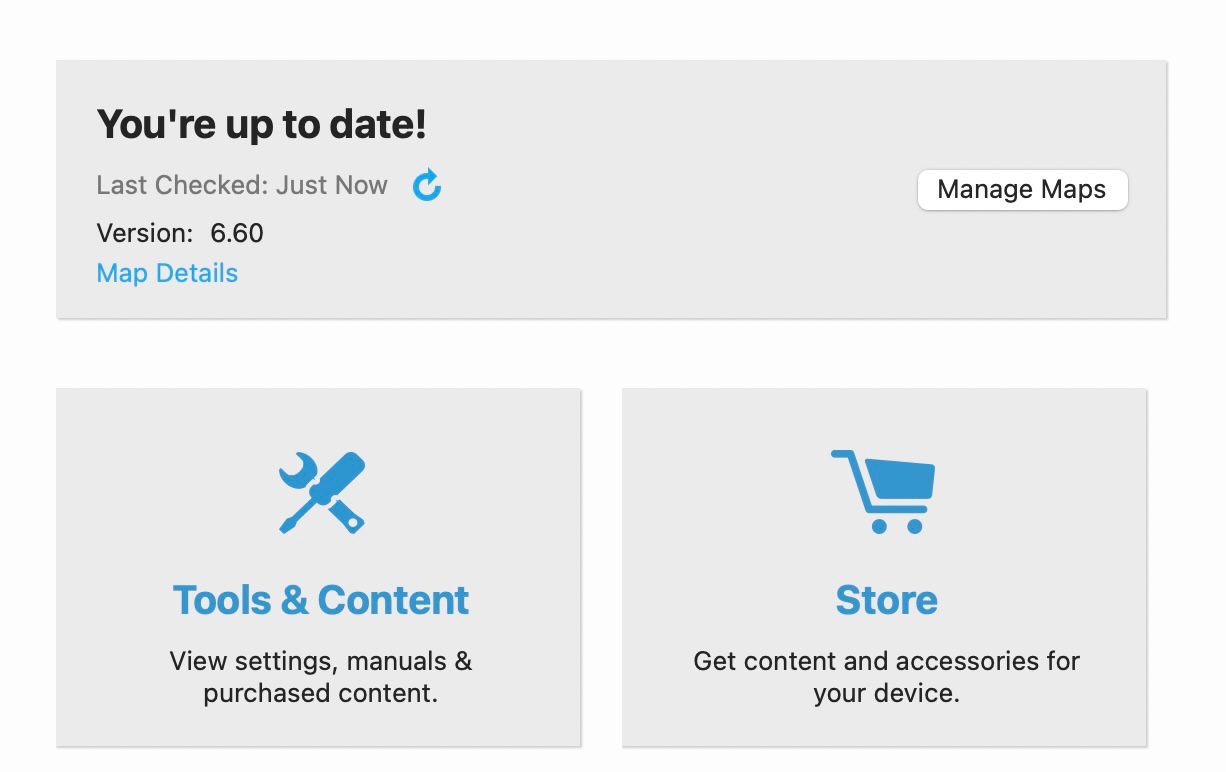Click "Get content and accessories" description
Screen dimensions: 1226x772
tap(886, 677)
